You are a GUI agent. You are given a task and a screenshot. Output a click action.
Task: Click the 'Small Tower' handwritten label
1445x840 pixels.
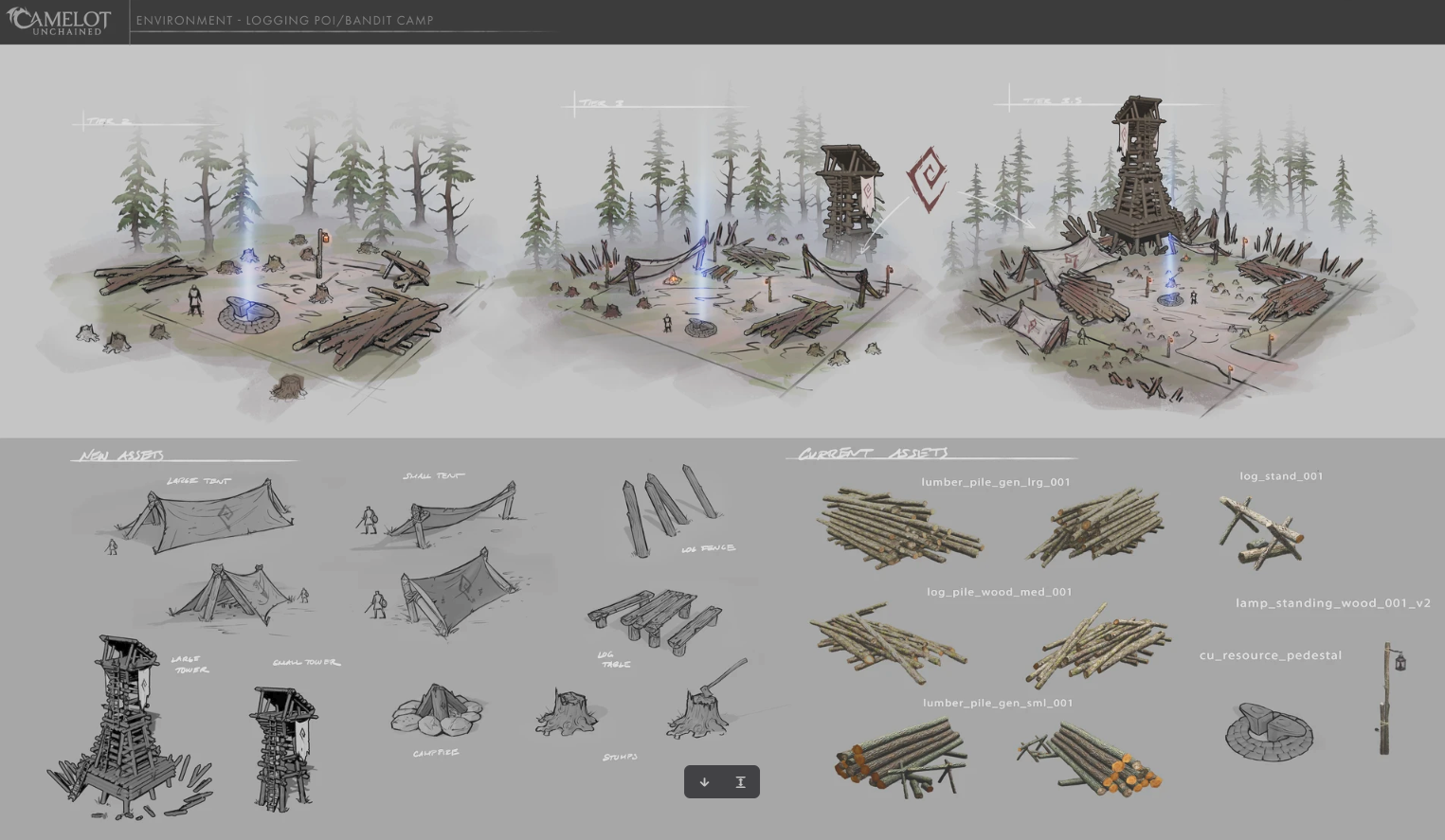coord(305,662)
